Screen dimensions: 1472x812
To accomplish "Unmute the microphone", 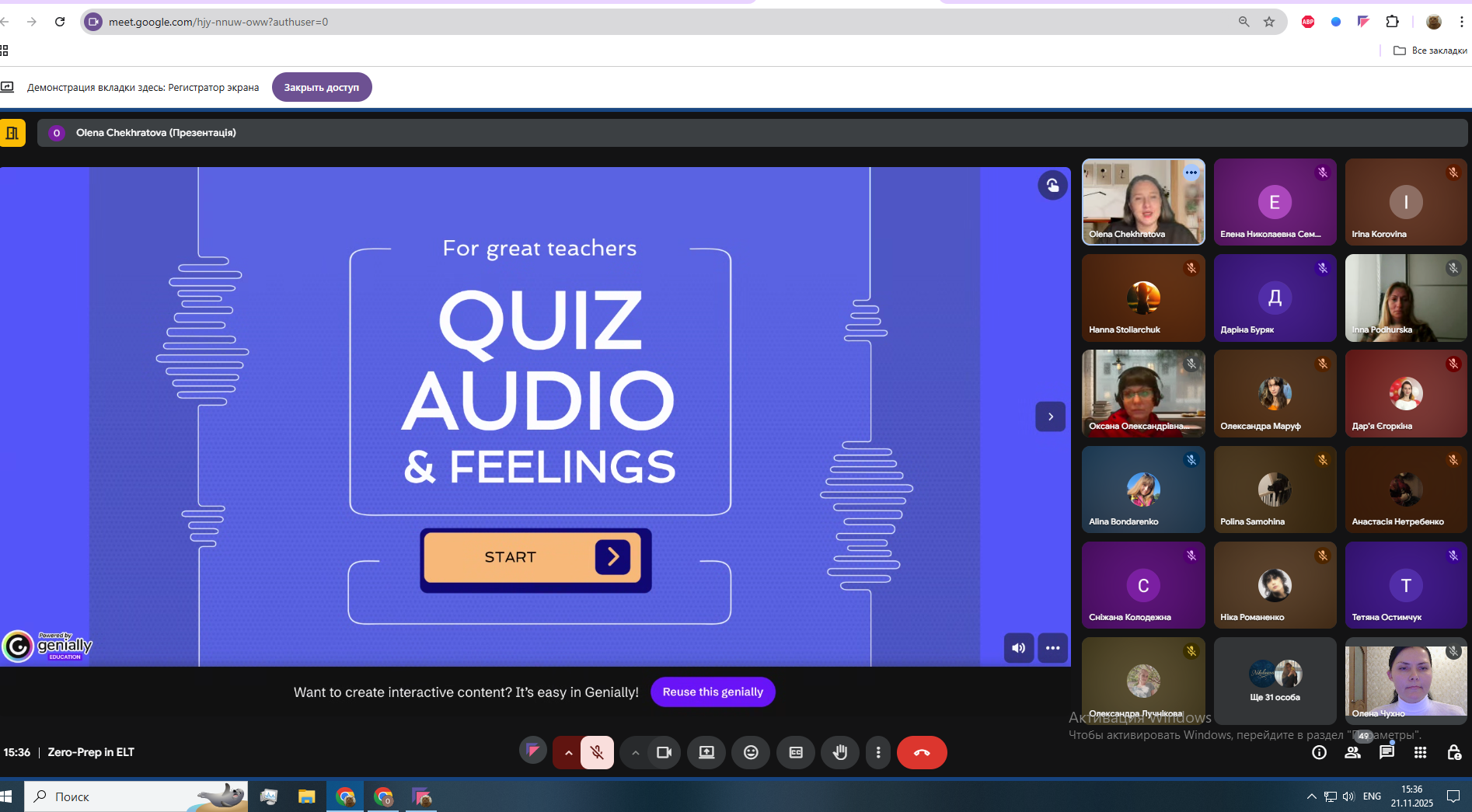I will click(597, 752).
